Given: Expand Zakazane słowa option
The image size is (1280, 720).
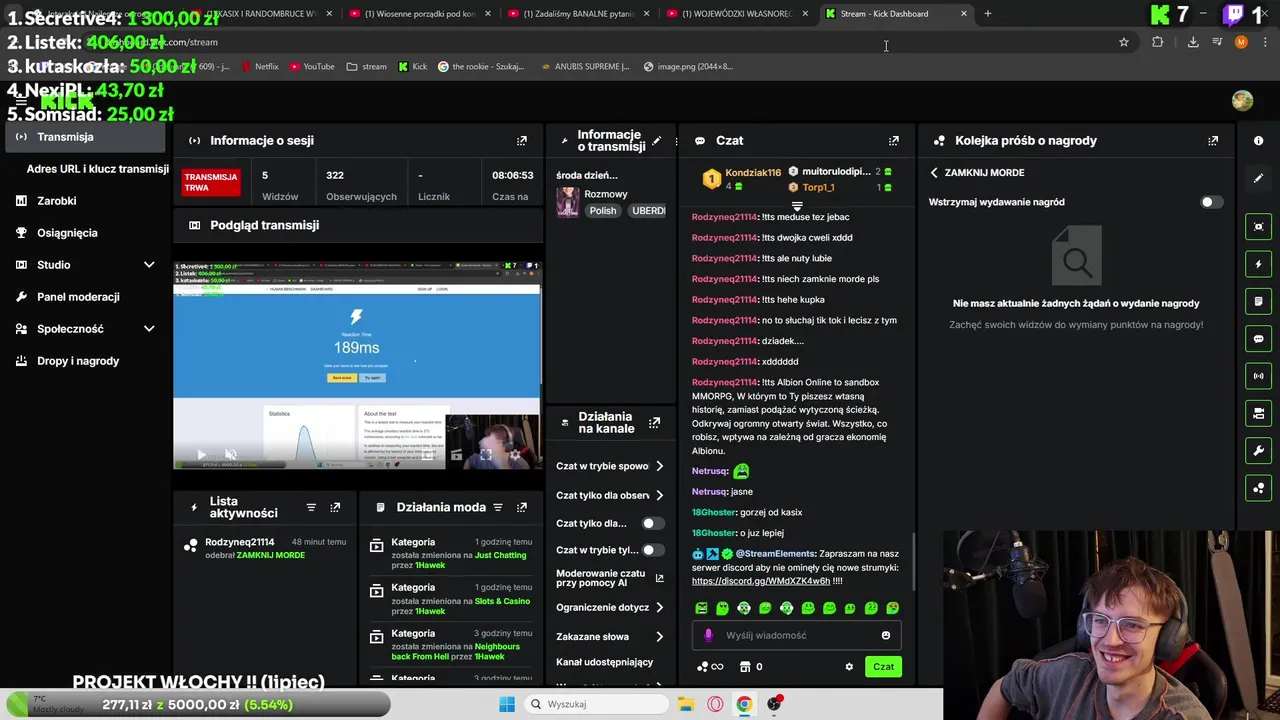Looking at the screenshot, I should pos(659,636).
